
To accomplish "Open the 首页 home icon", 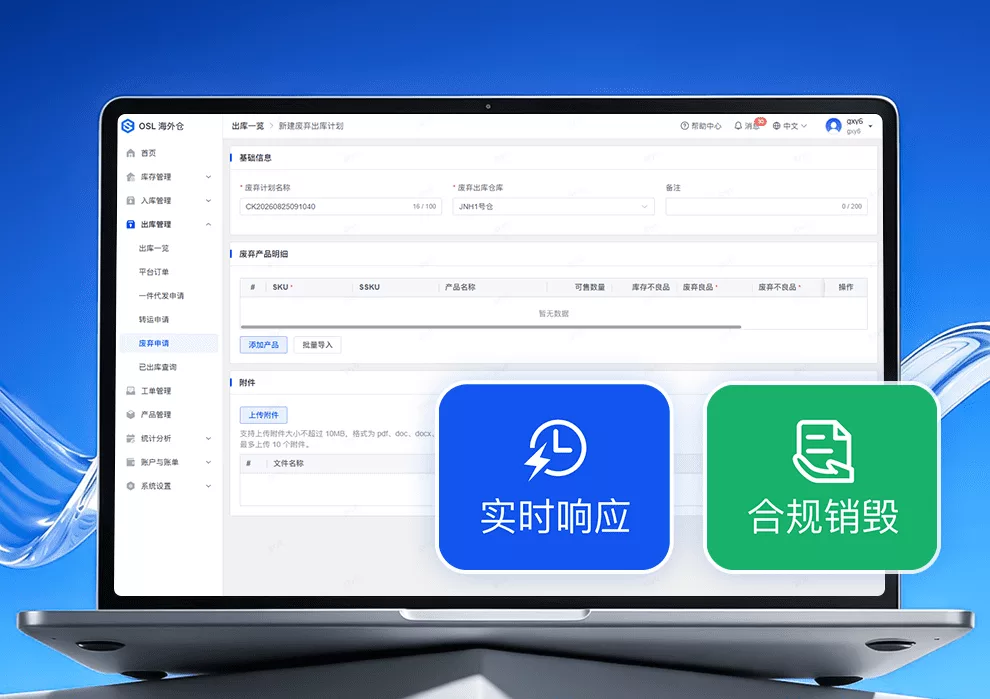I will tap(131, 153).
